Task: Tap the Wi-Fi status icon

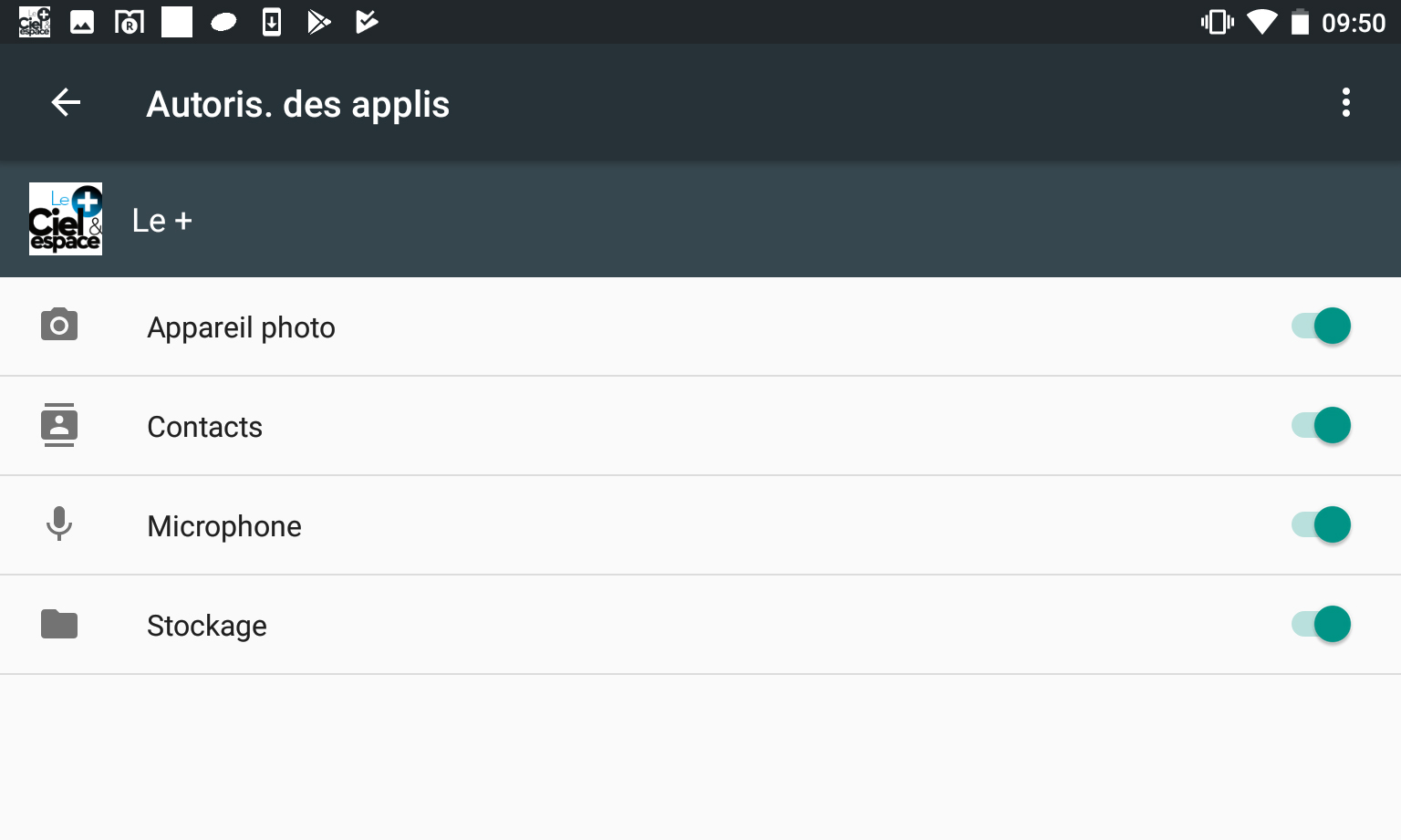Action: [x=1262, y=21]
